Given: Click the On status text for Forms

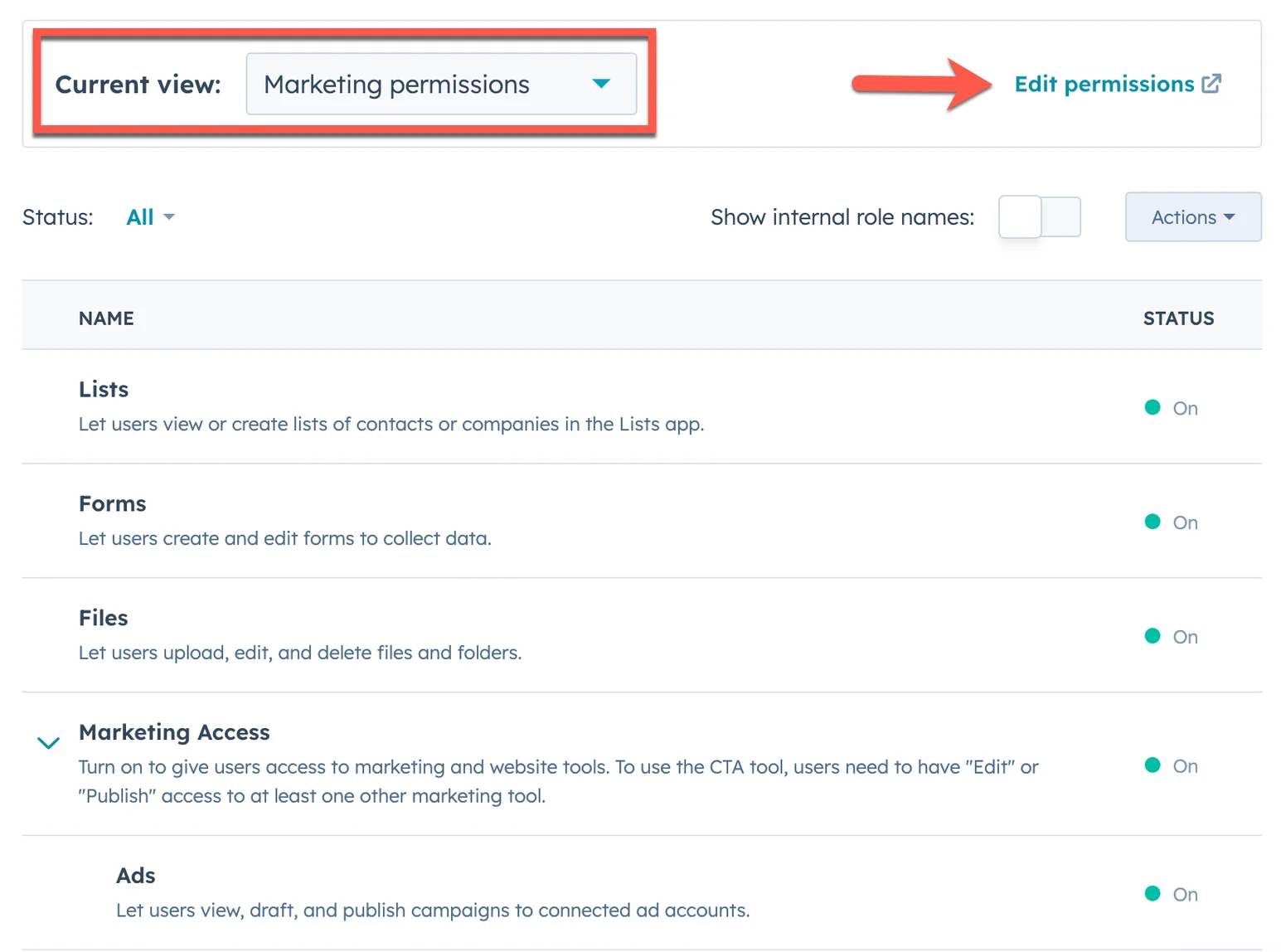Looking at the screenshot, I should pos(1185,522).
